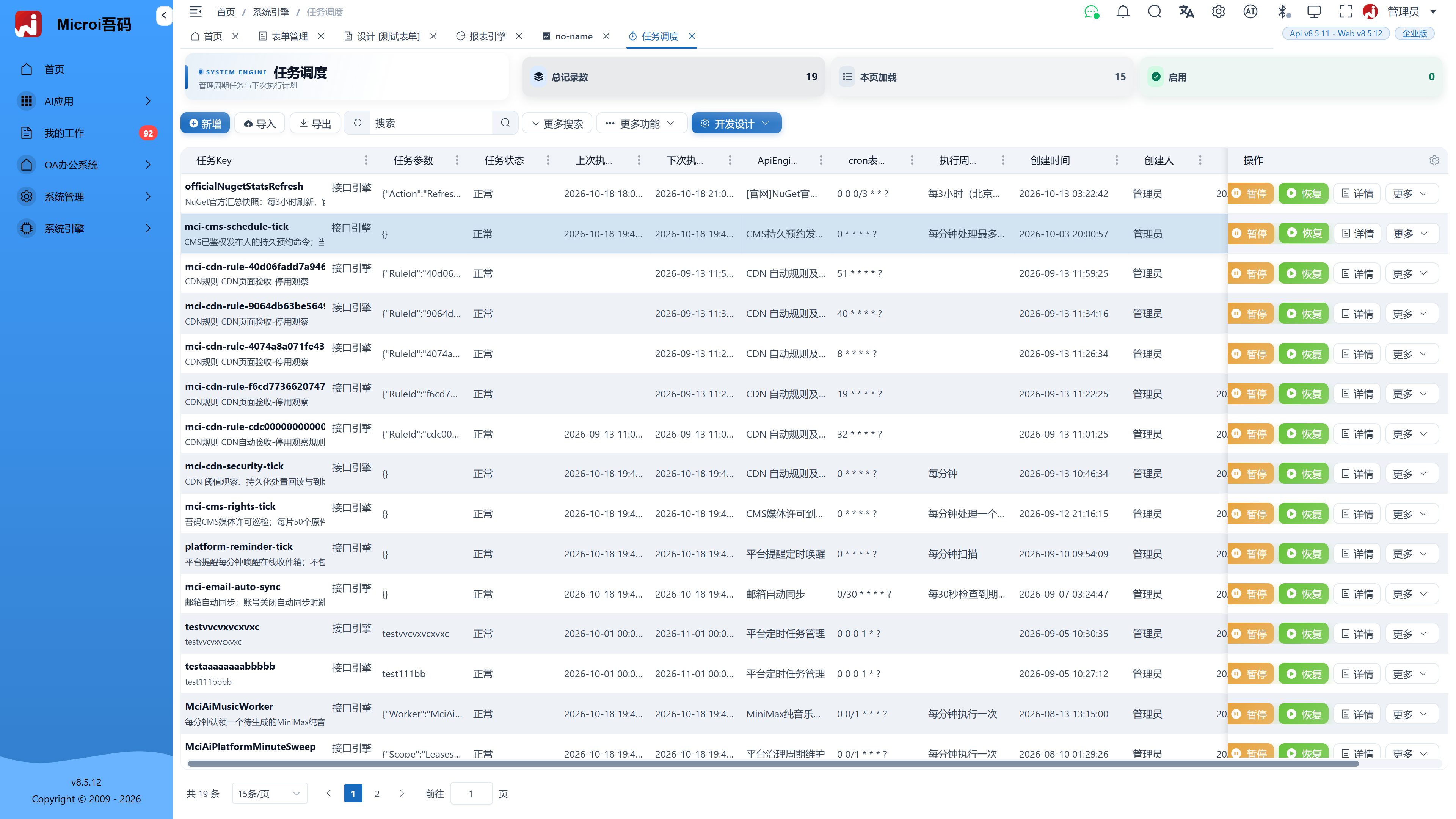Go to page 2 of the table

[377, 794]
